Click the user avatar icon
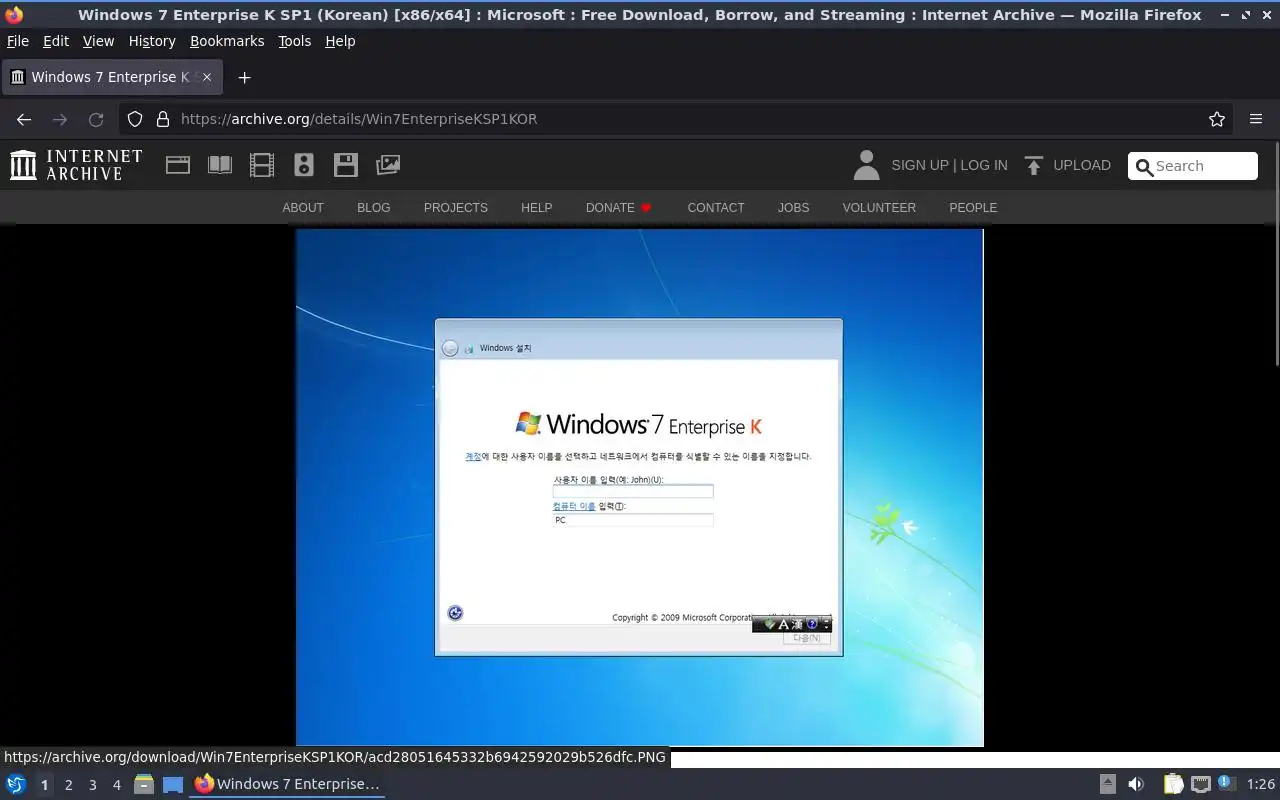Image resolution: width=1280 pixels, height=800 pixels. 866,165
